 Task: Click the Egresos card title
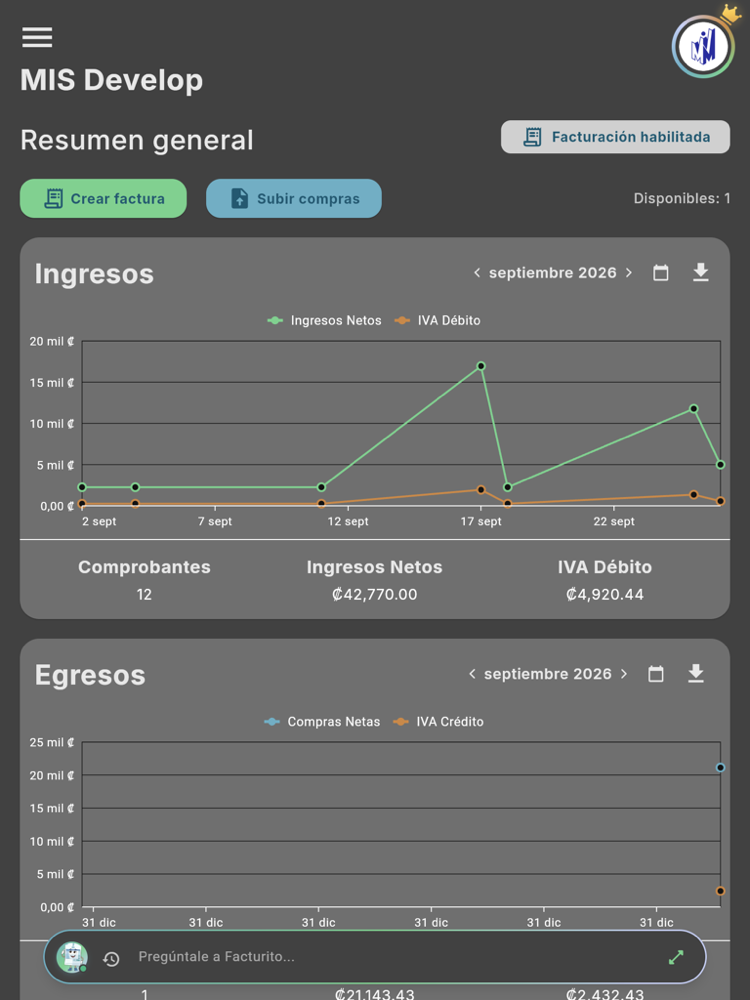[90, 675]
